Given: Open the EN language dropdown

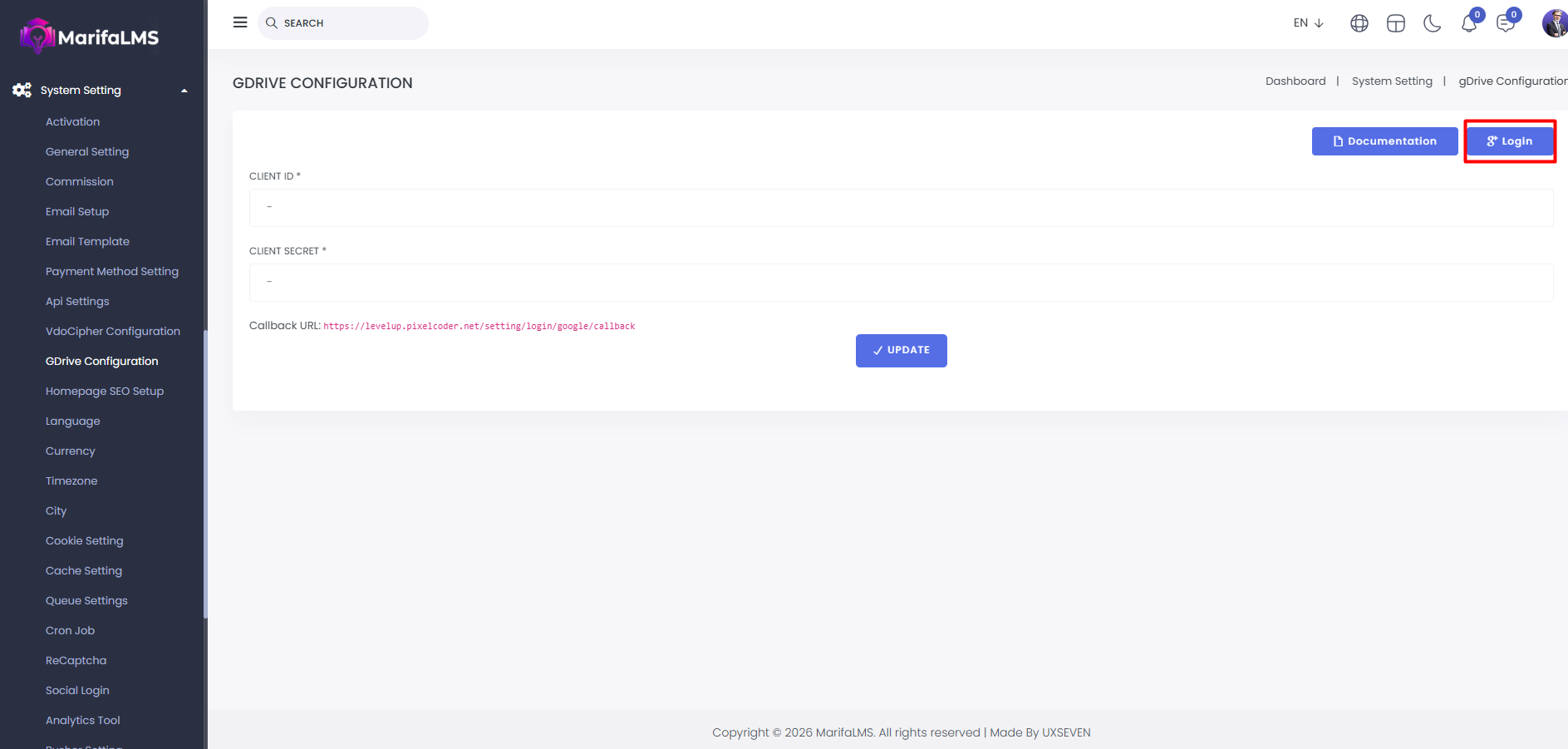Looking at the screenshot, I should pyautogui.click(x=1308, y=23).
